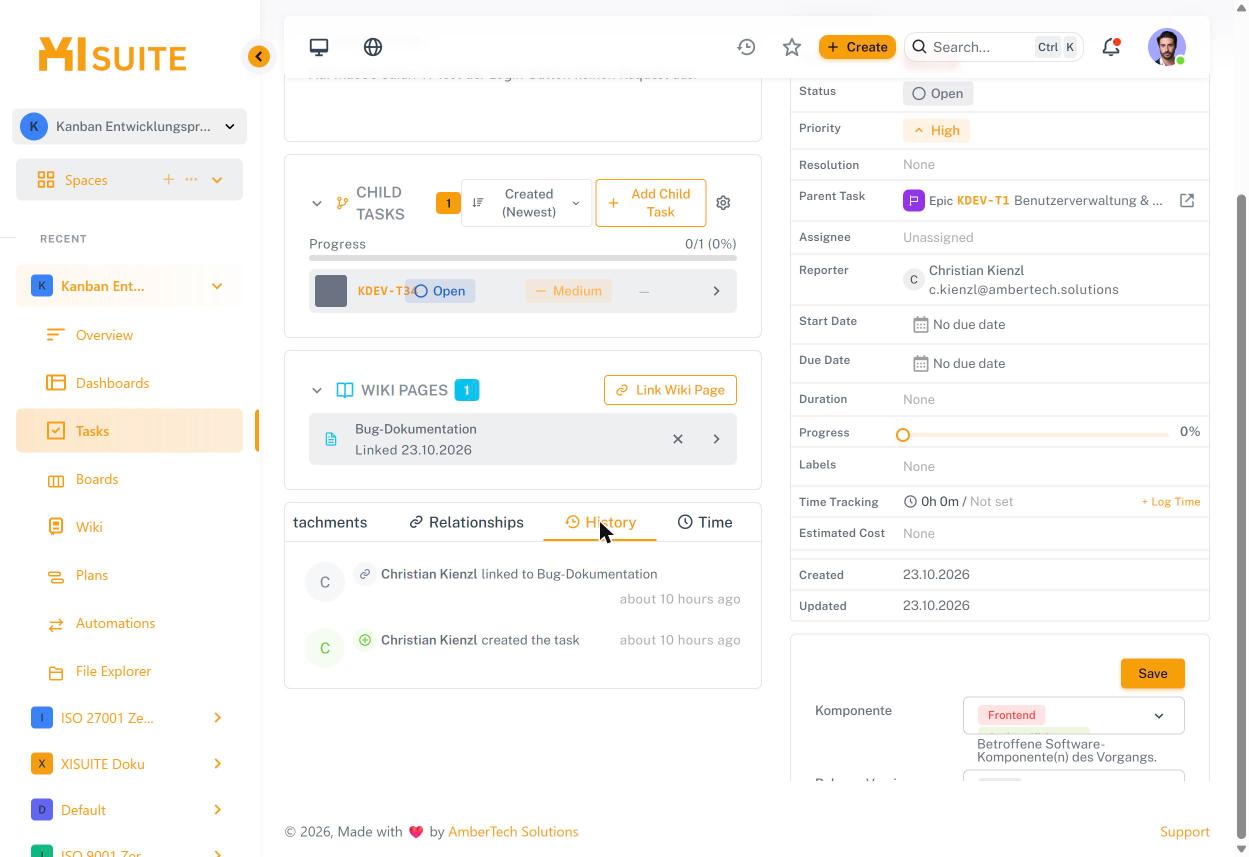The image size is (1249, 857).
Task: Click Link Wiki Page button
Action: click(670, 390)
